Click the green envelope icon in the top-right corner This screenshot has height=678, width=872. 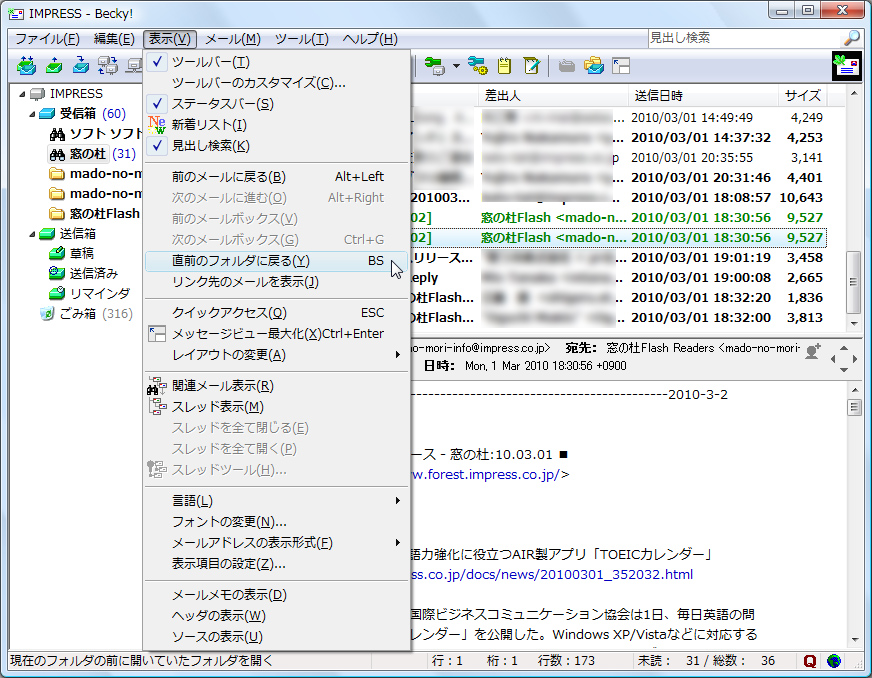pyautogui.click(x=845, y=64)
